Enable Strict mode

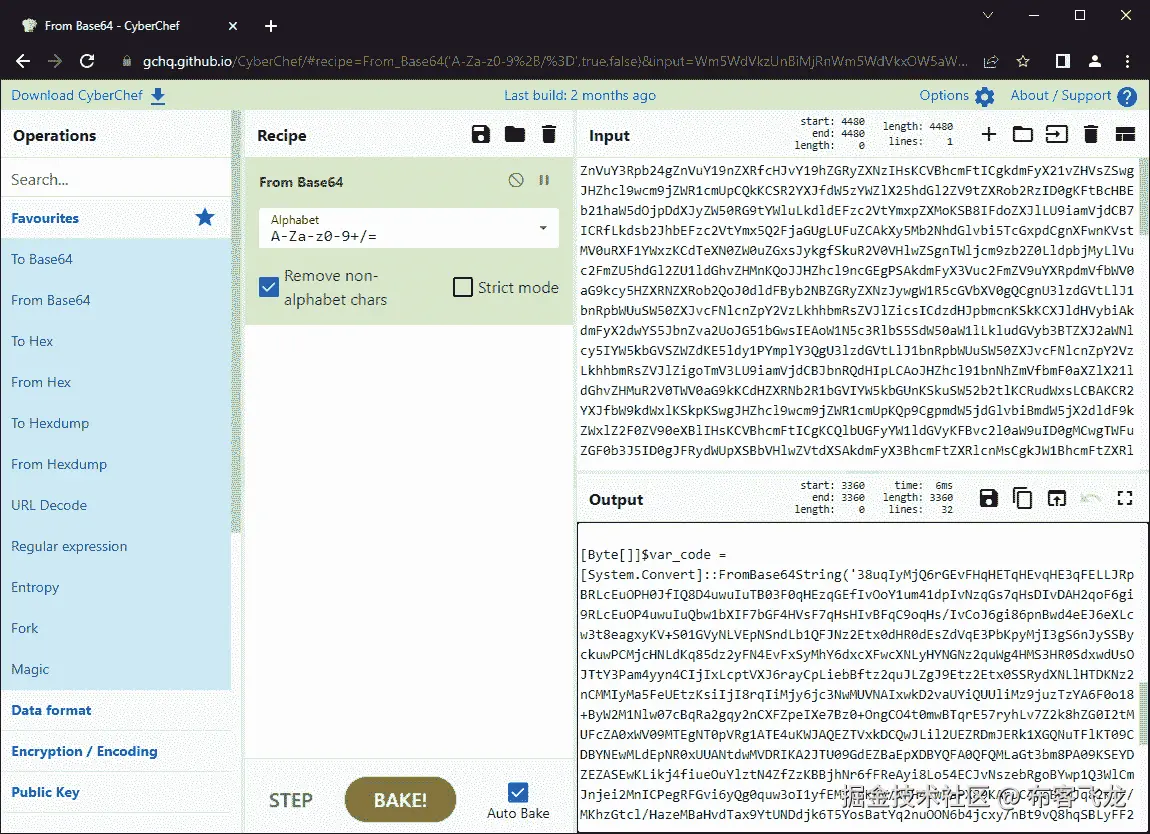click(462, 287)
